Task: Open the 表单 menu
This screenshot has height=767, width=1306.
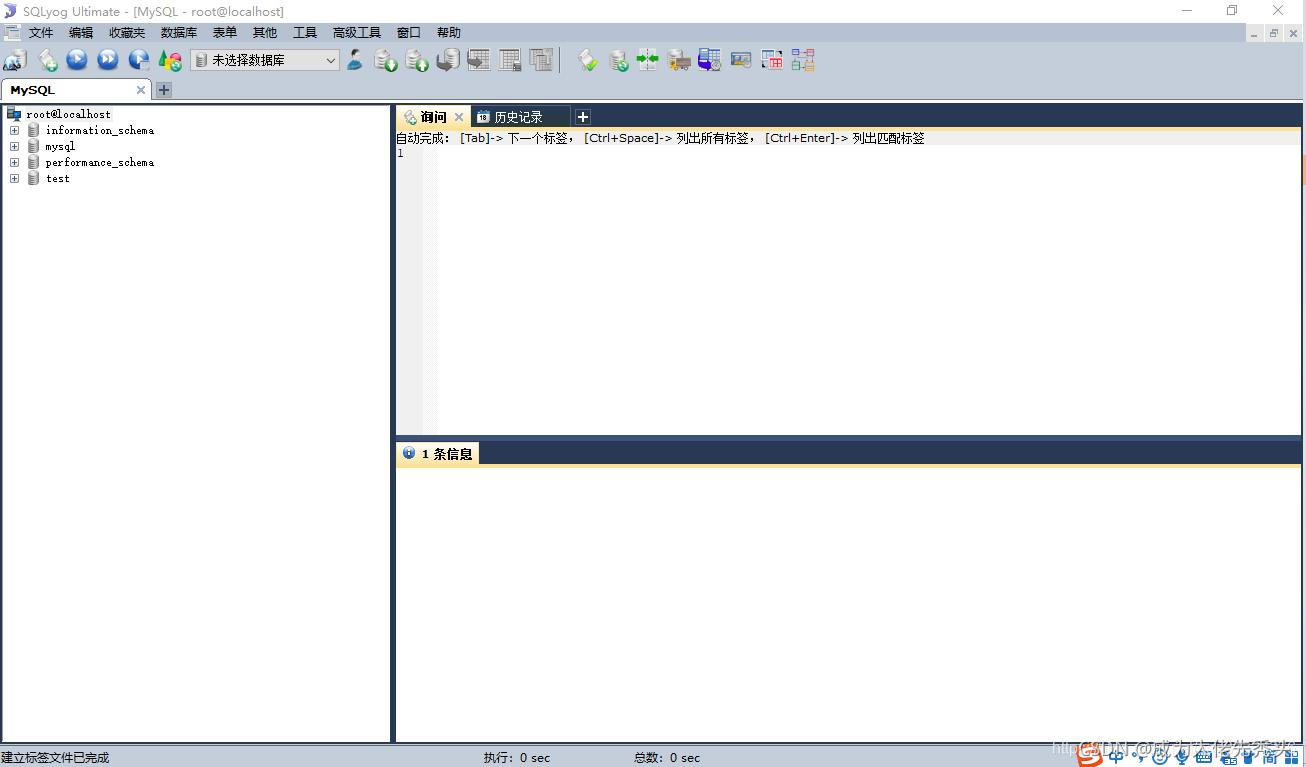Action: [225, 33]
